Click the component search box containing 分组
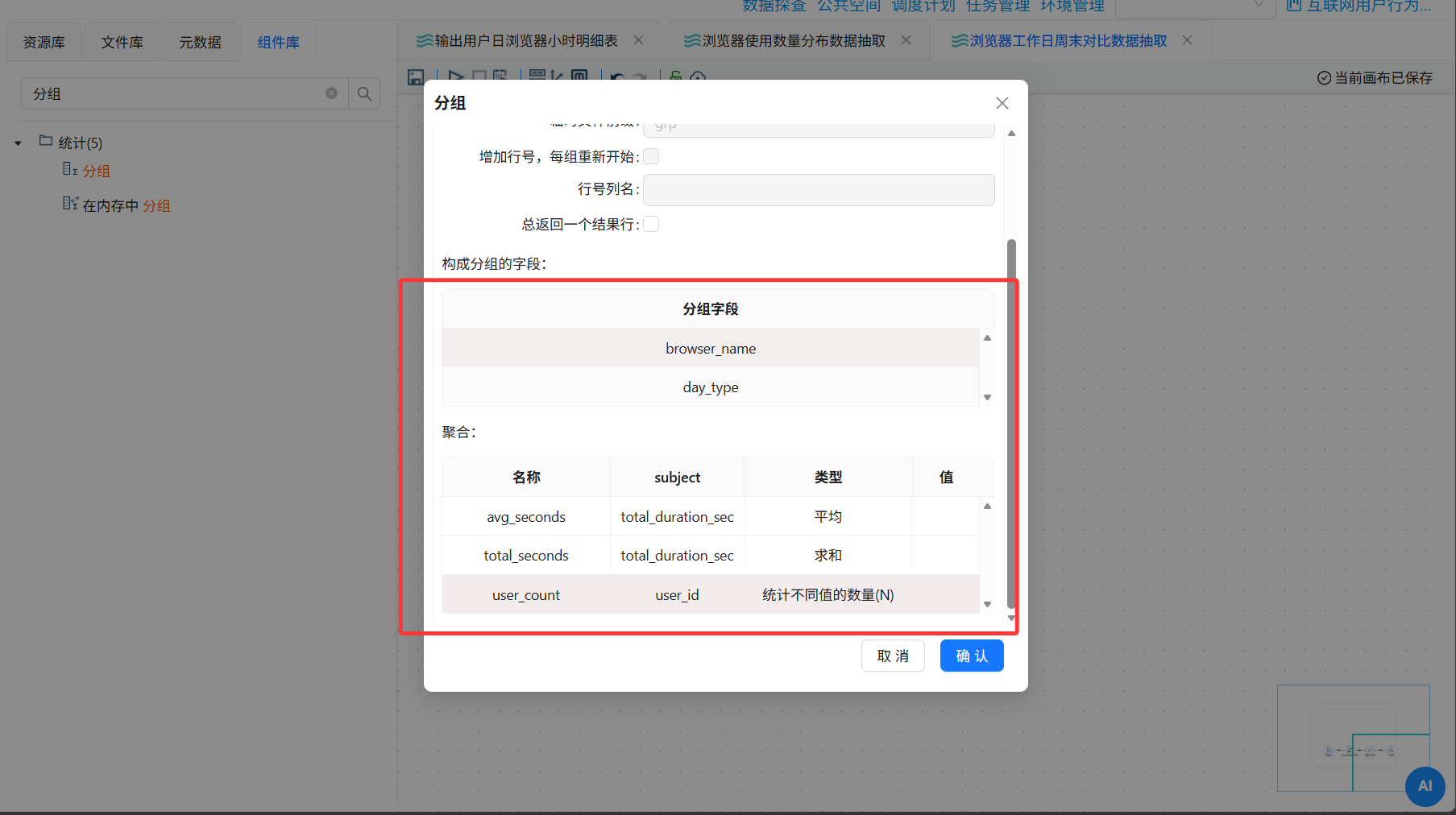 (x=185, y=93)
